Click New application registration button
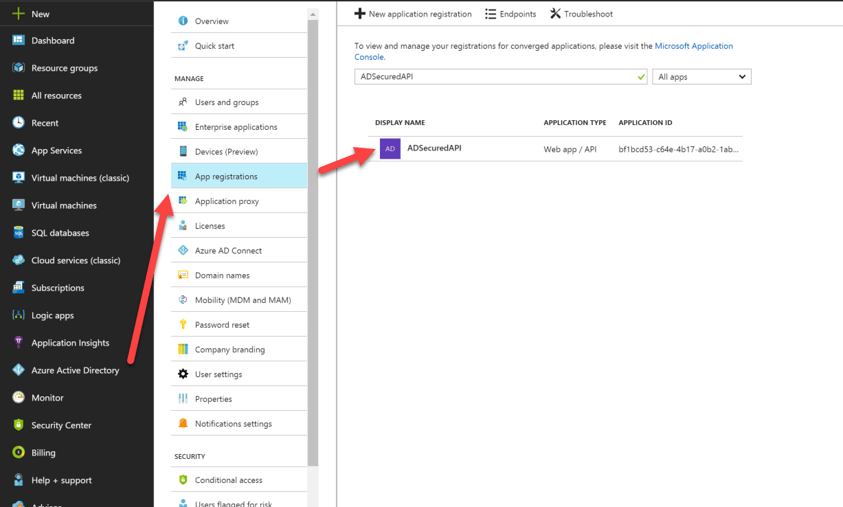 point(413,13)
